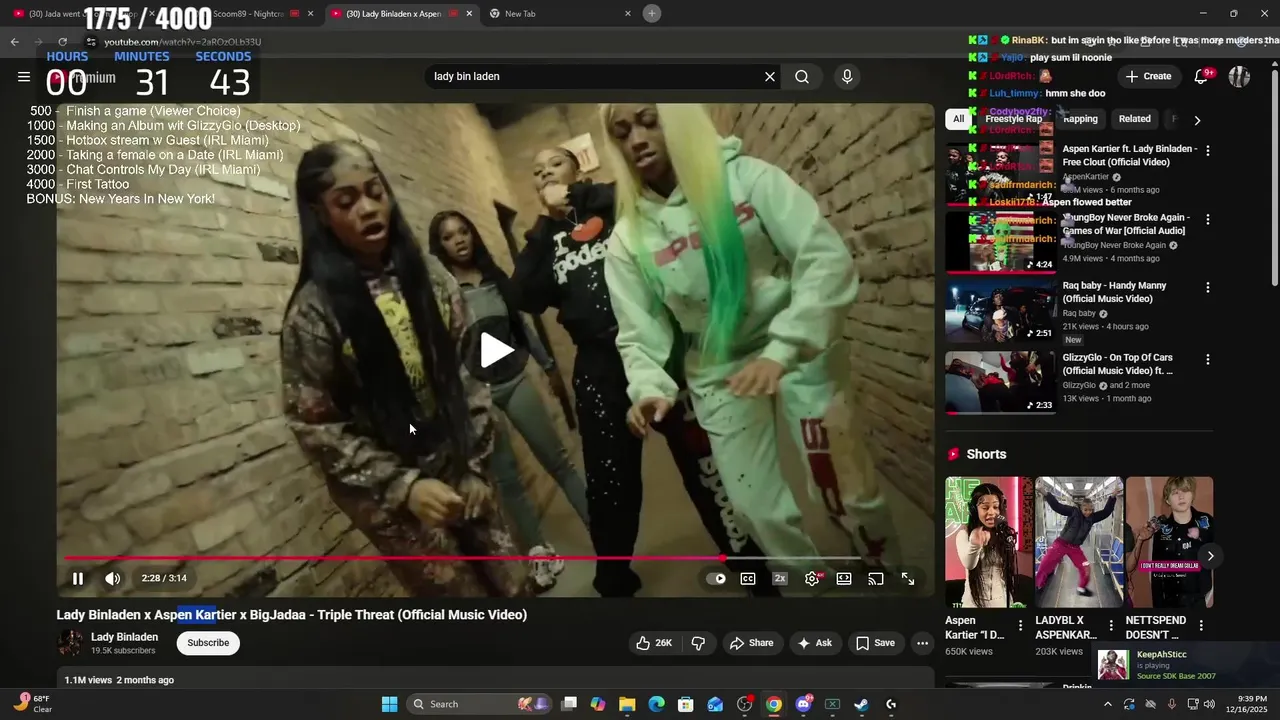Open the taskbar clock showing 9:39 PM
Screen dimensions: 1280x720
click(x=1244, y=704)
